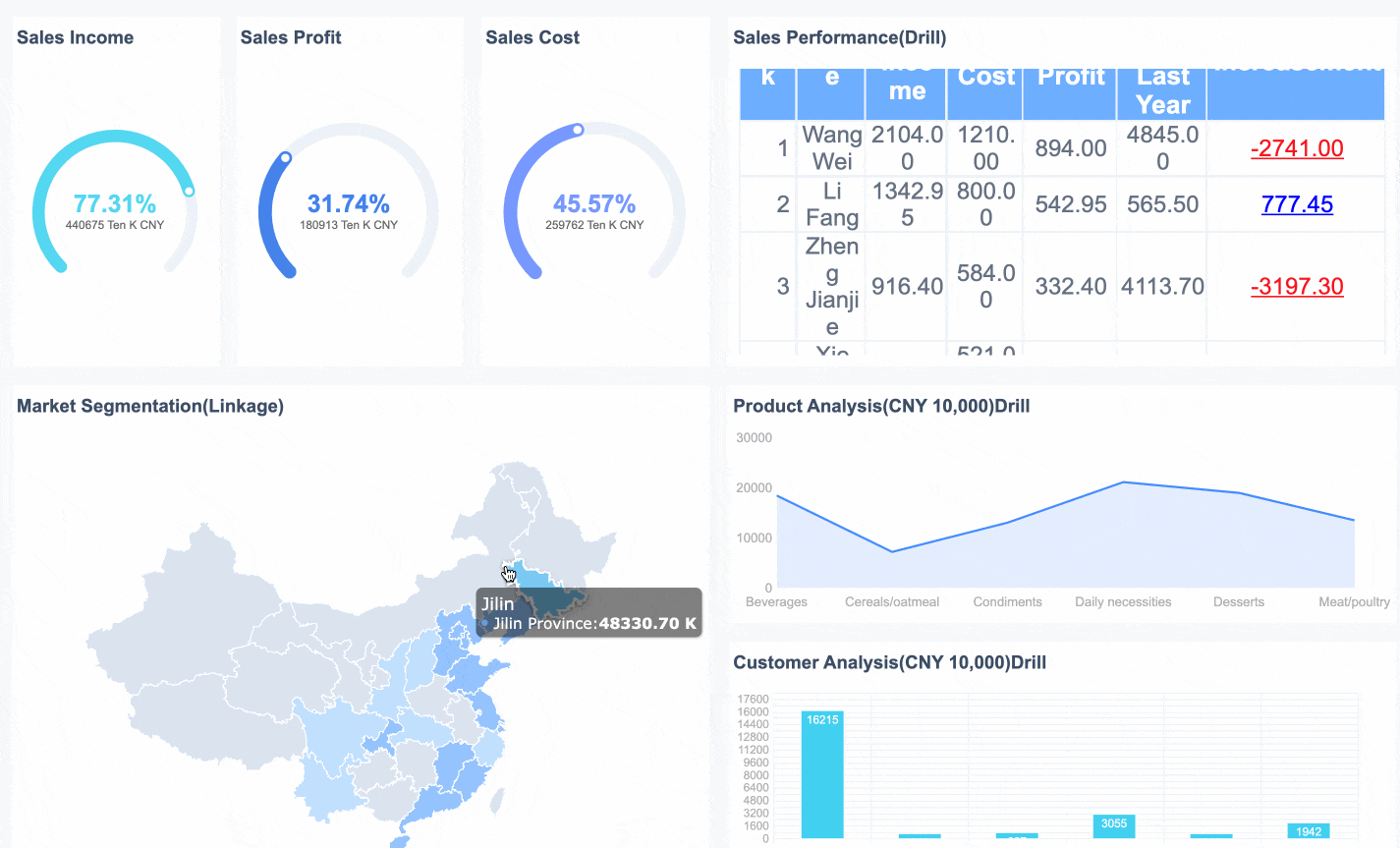Click the Beverages point on the Product Analysis line
This screenshot has width=1400, height=848.
(x=779, y=496)
